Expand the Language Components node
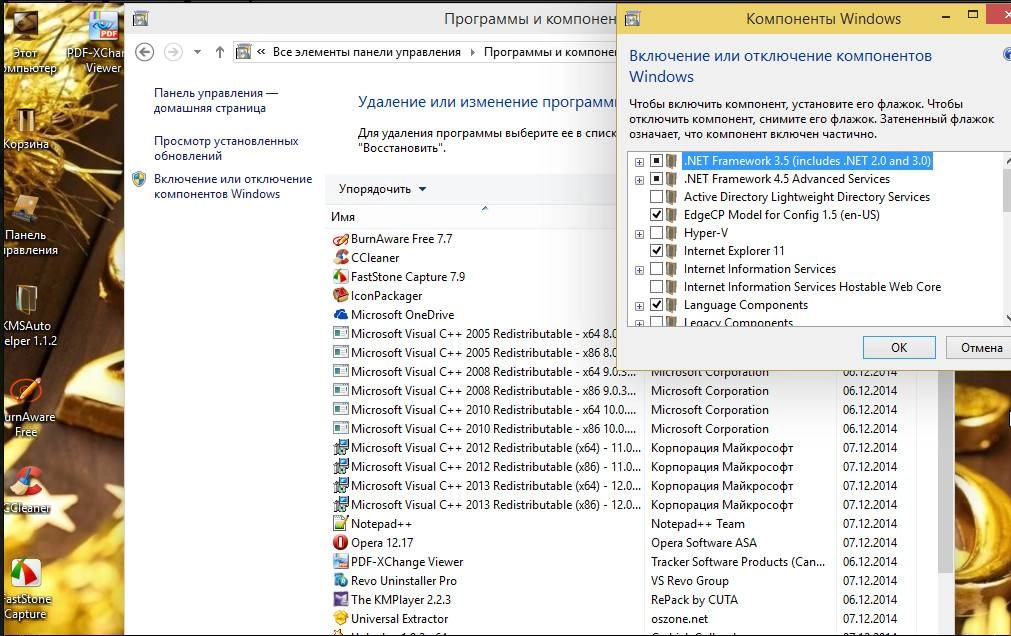This screenshot has width=1011, height=636. (639, 306)
